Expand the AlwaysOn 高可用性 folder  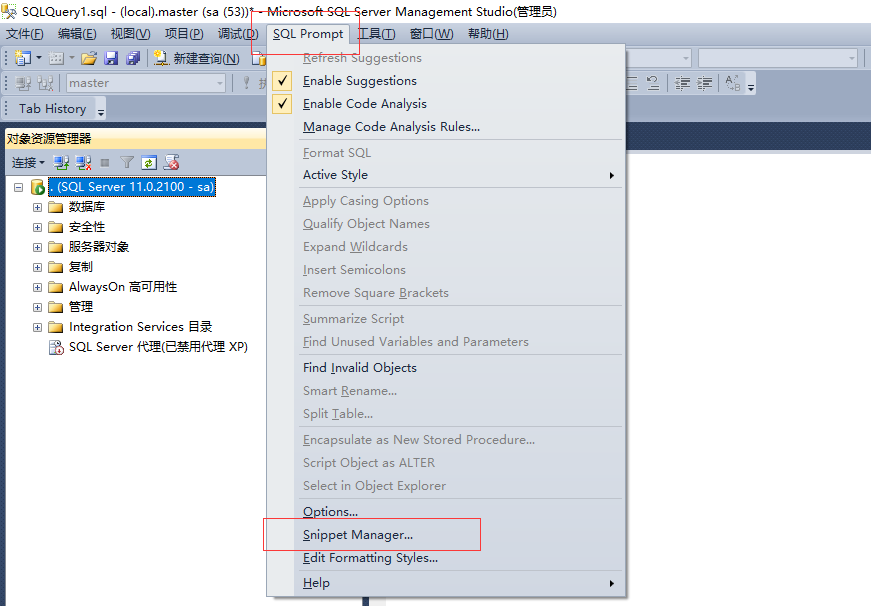(x=37, y=287)
